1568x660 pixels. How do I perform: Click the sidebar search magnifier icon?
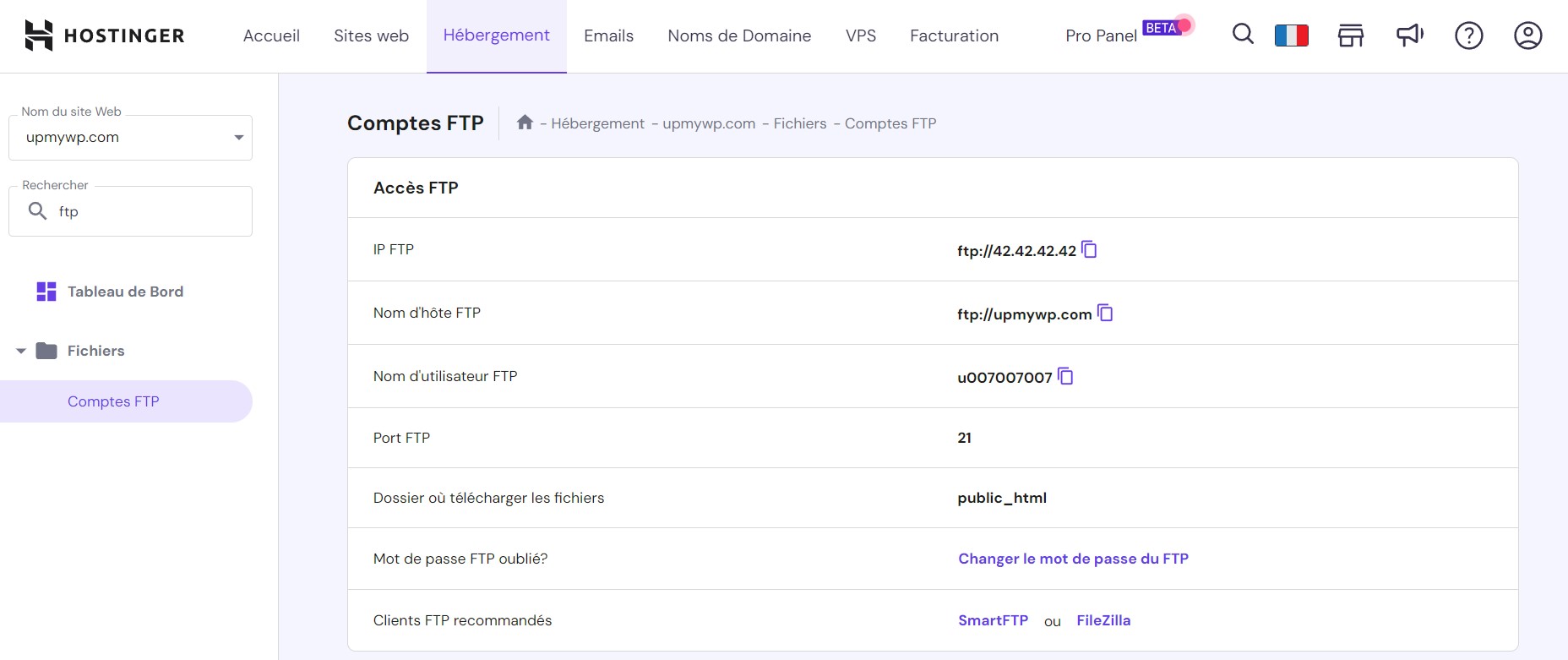tap(37, 210)
